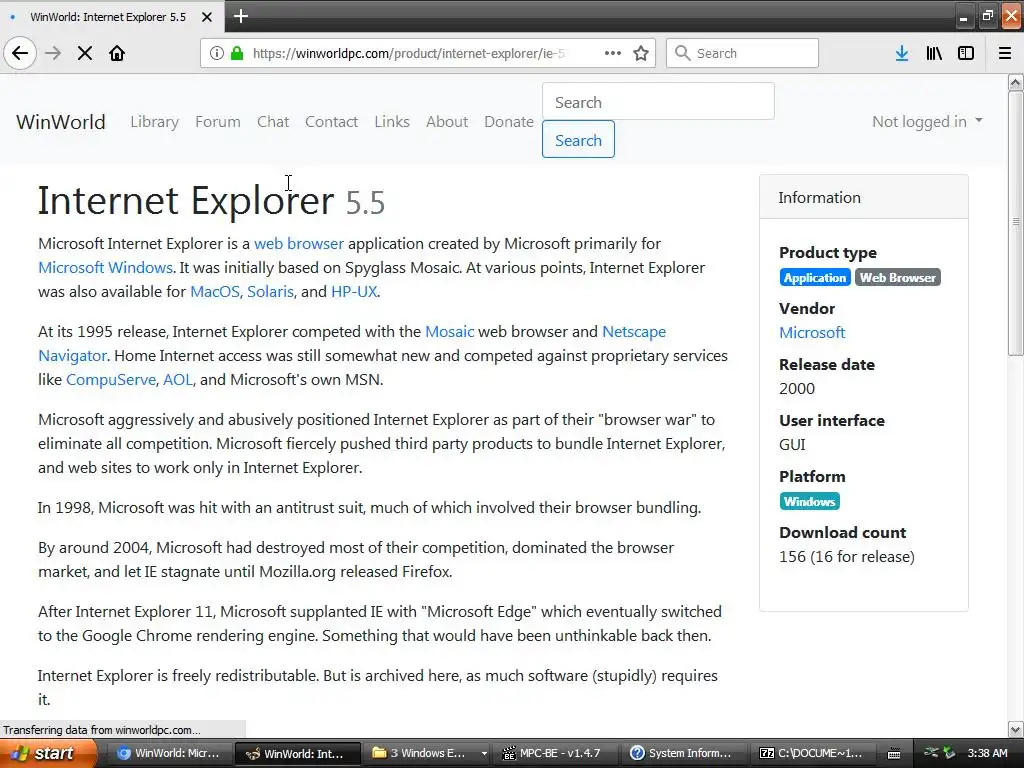The width and height of the screenshot is (1024, 768).
Task: Expand the Windows Explorer group arrow
Action: coord(484,753)
